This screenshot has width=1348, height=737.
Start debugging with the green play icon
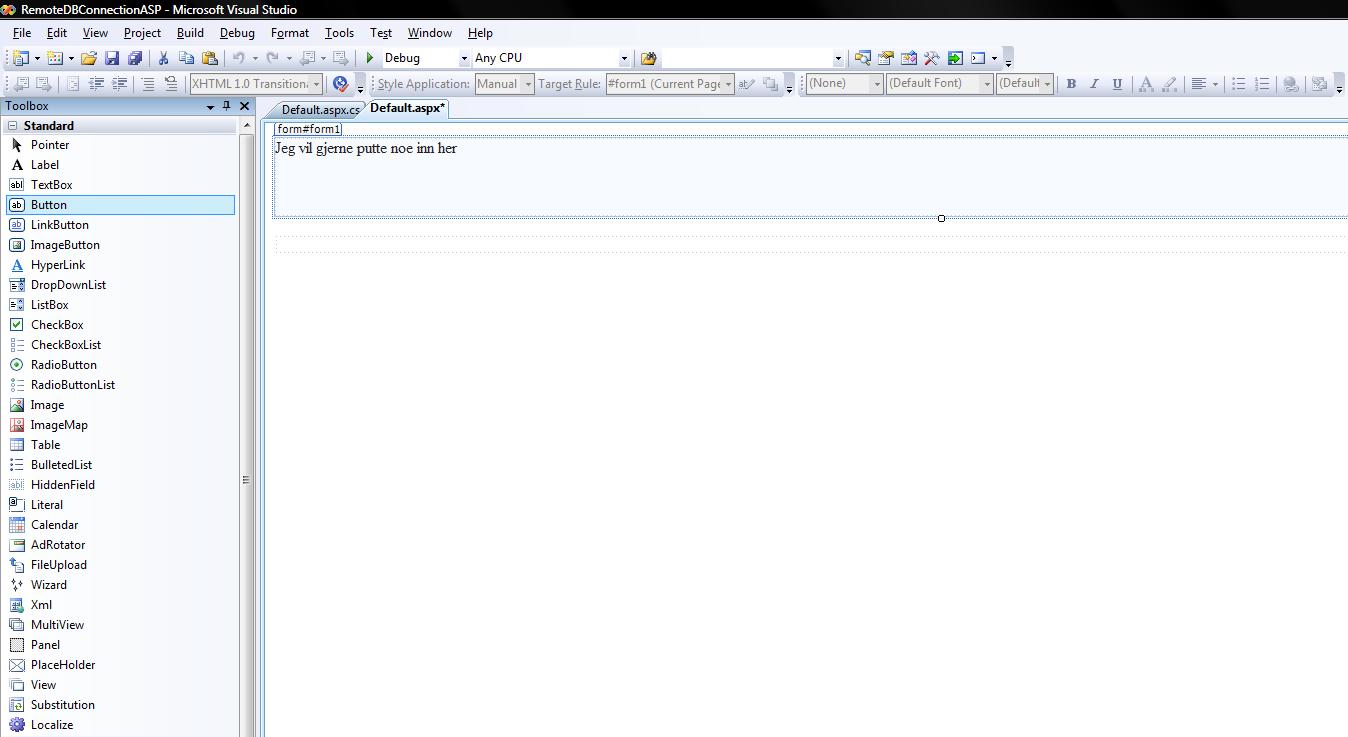click(370, 58)
